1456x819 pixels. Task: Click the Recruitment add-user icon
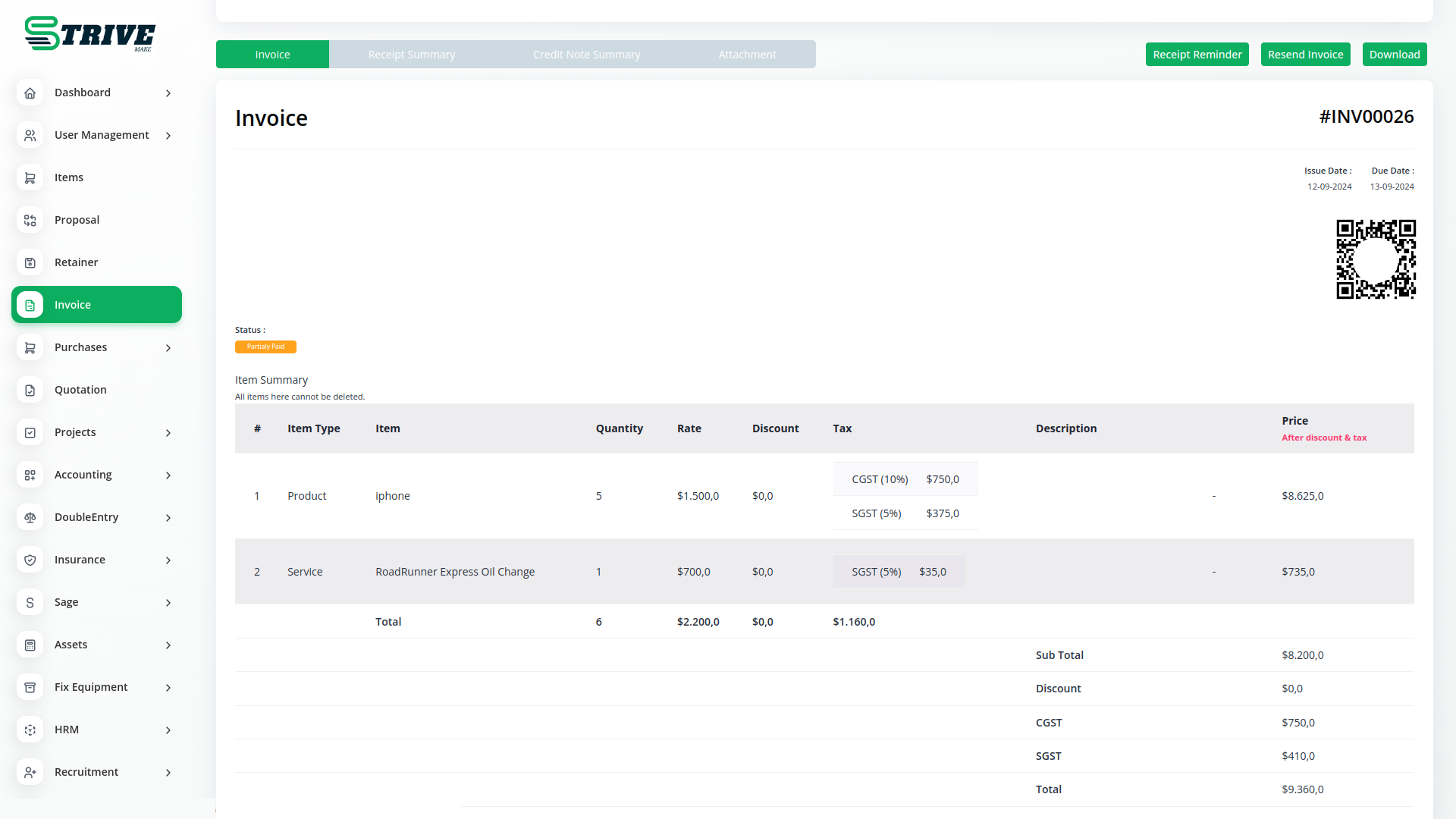(x=30, y=772)
